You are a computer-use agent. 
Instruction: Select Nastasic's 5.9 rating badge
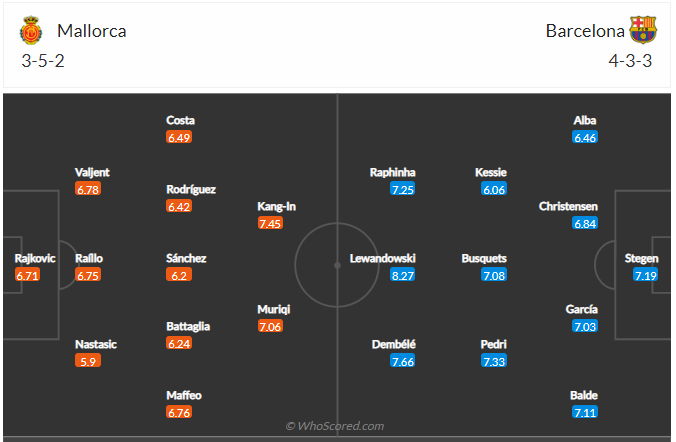tap(89, 361)
